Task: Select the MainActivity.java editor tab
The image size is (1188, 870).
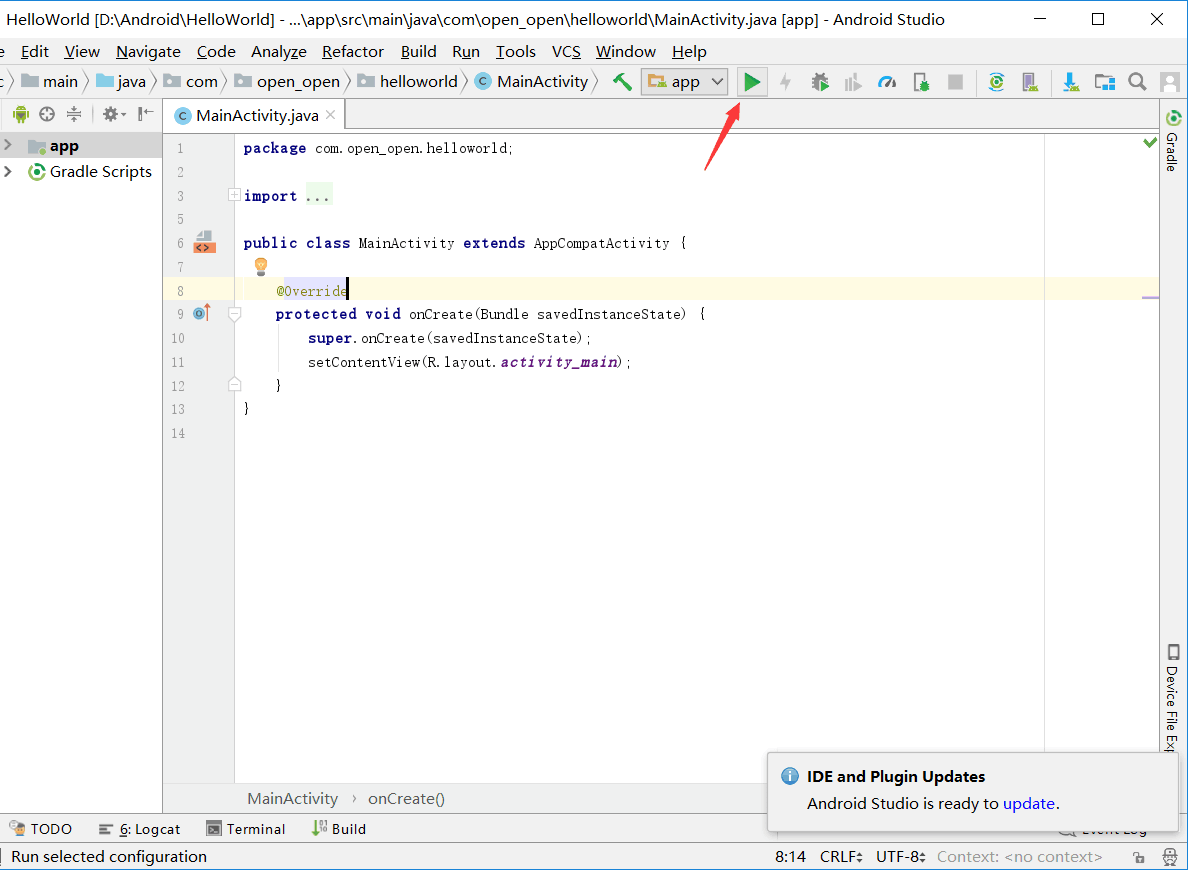Action: pyautogui.click(x=256, y=115)
